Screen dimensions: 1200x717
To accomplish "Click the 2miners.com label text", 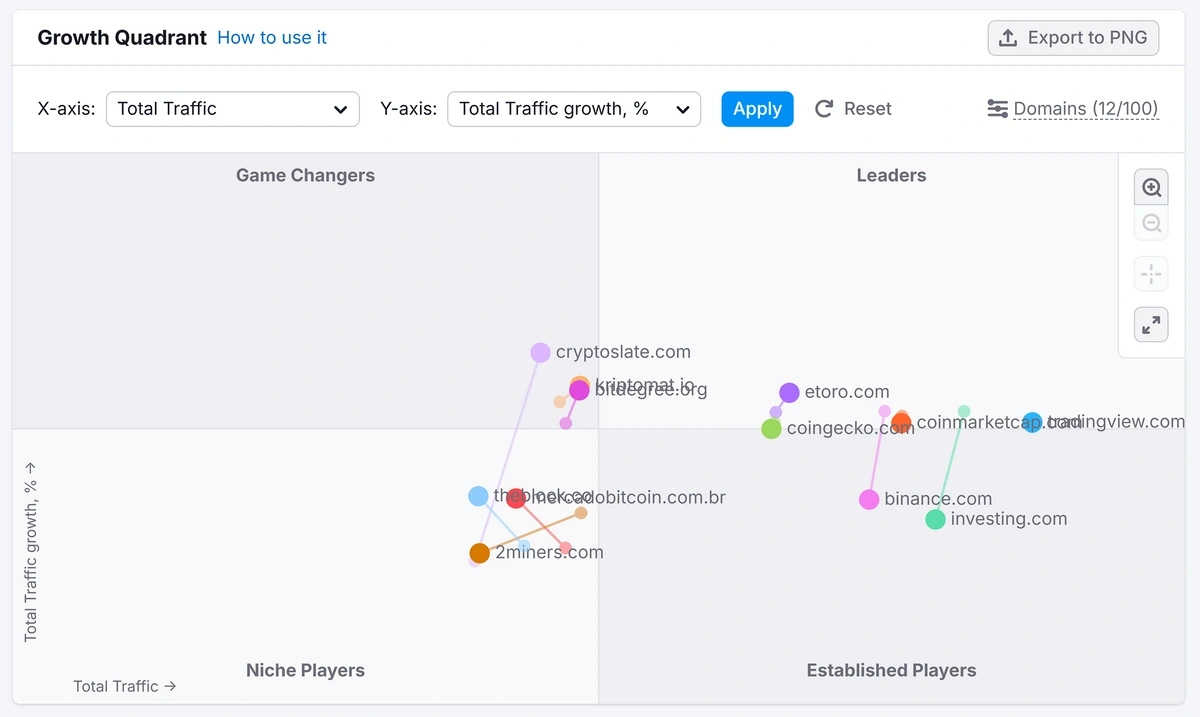I will [x=550, y=552].
